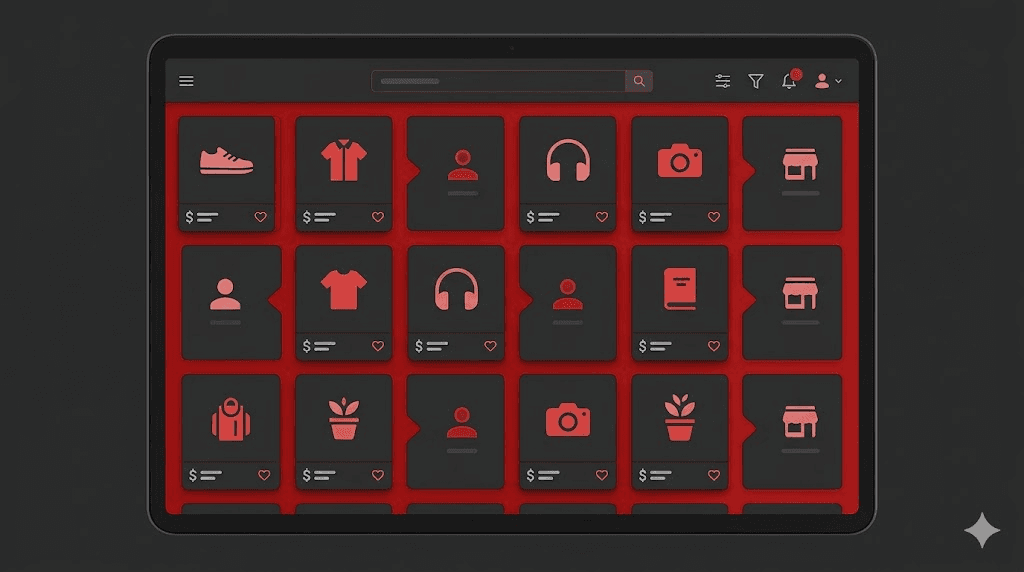Open profile card between plant and camera cards
Viewport: 1024px width, 572px height.
click(455, 431)
